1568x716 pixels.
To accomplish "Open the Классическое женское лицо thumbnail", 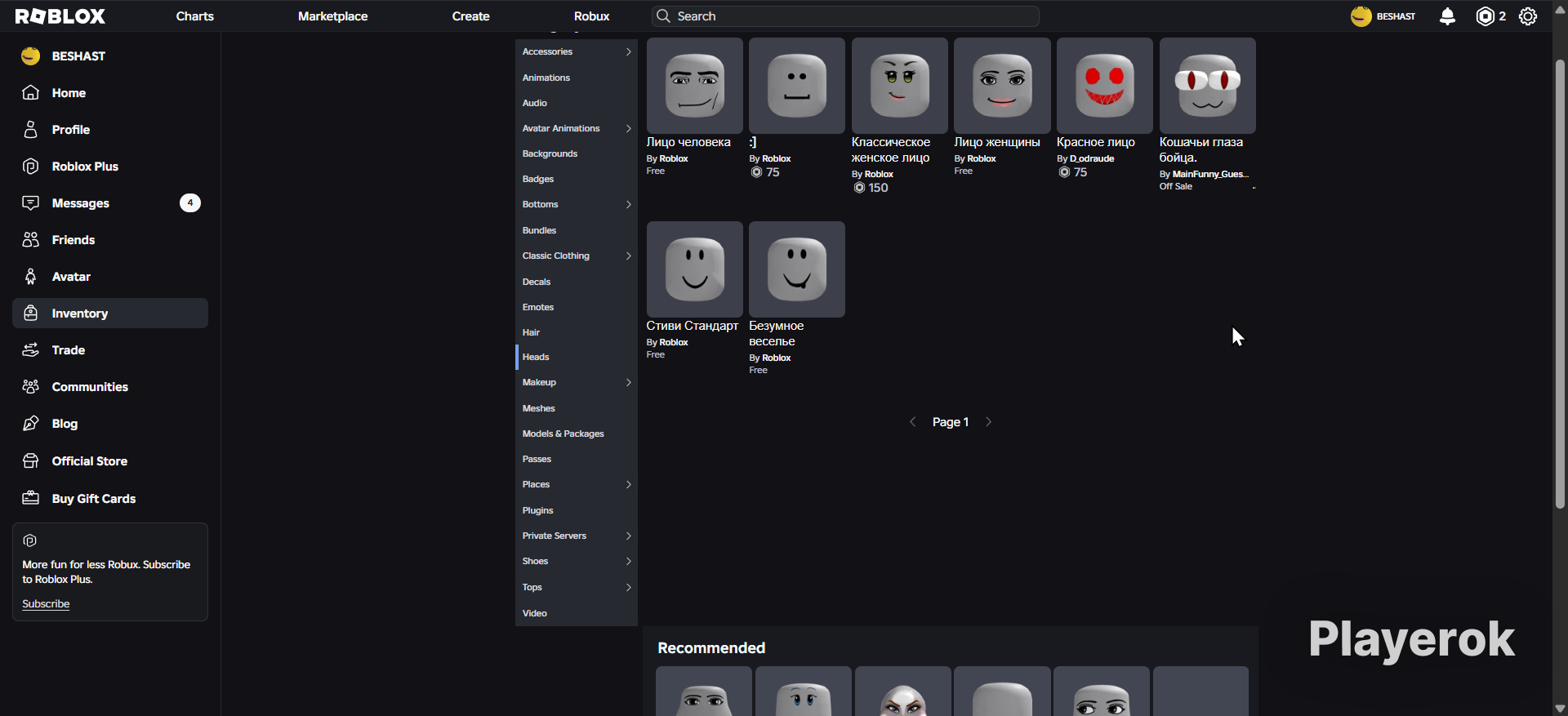I will coord(900,86).
